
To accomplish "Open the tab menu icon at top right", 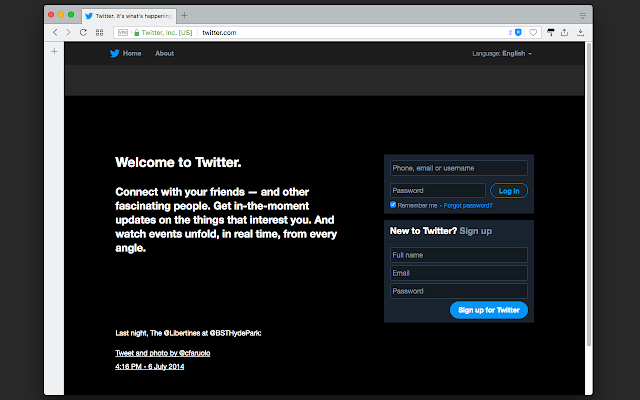I will pyautogui.click(x=582, y=16).
